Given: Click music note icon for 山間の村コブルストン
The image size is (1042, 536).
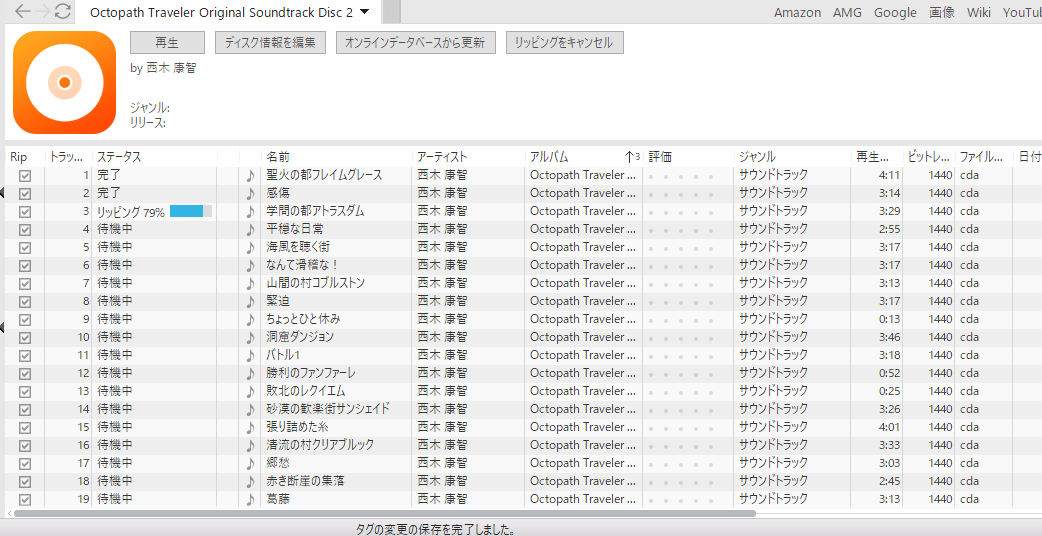Looking at the screenshot, I should click(x=250, y=284).
